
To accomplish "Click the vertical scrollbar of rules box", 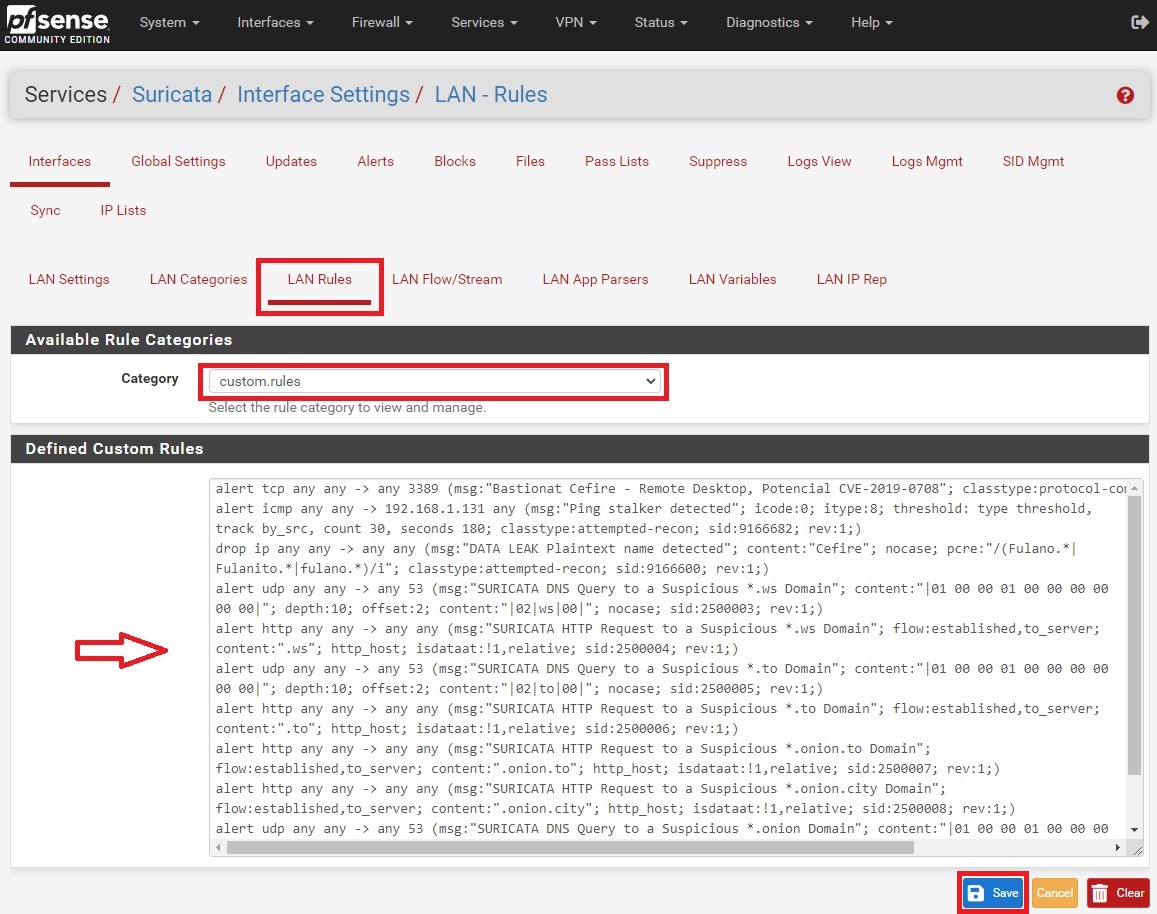I will pyautogui.click(x=1135, y=635).
